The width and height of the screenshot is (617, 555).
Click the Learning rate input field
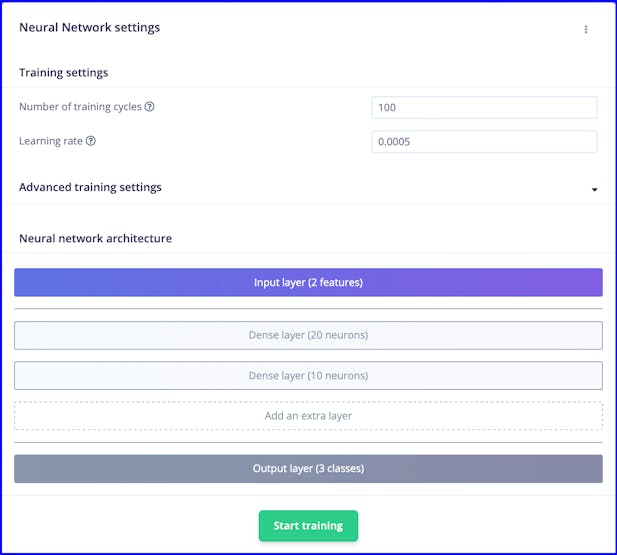pyautogui.click(x=484, y=142)
